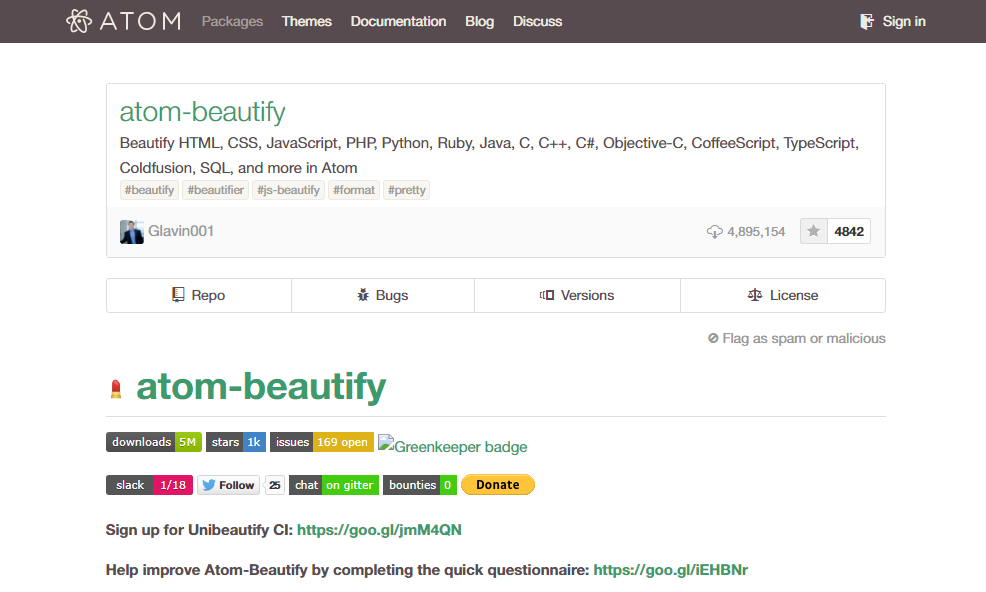Image resolution: width=986 pixels, height=592 pixels.
Task: Click the Twitter follower count 25
Action: pyautogui.click(x=275, y=485)
